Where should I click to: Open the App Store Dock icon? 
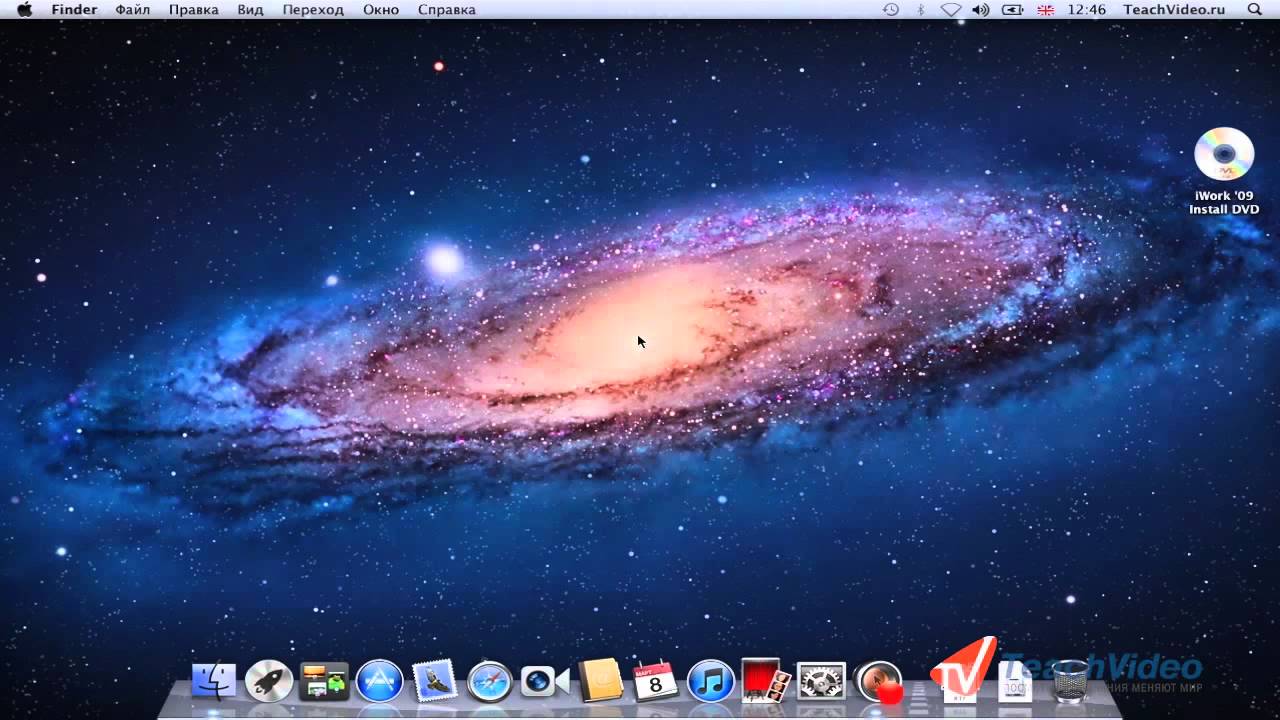tap(379, 681)
